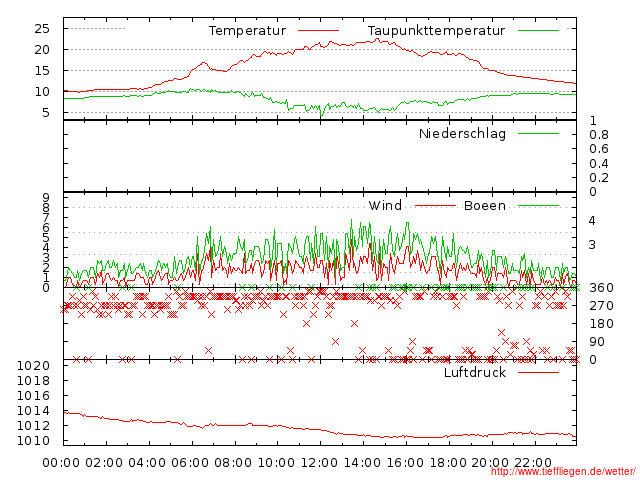
Task: Click the 25 temperature axis value
Action: point(42,29)
